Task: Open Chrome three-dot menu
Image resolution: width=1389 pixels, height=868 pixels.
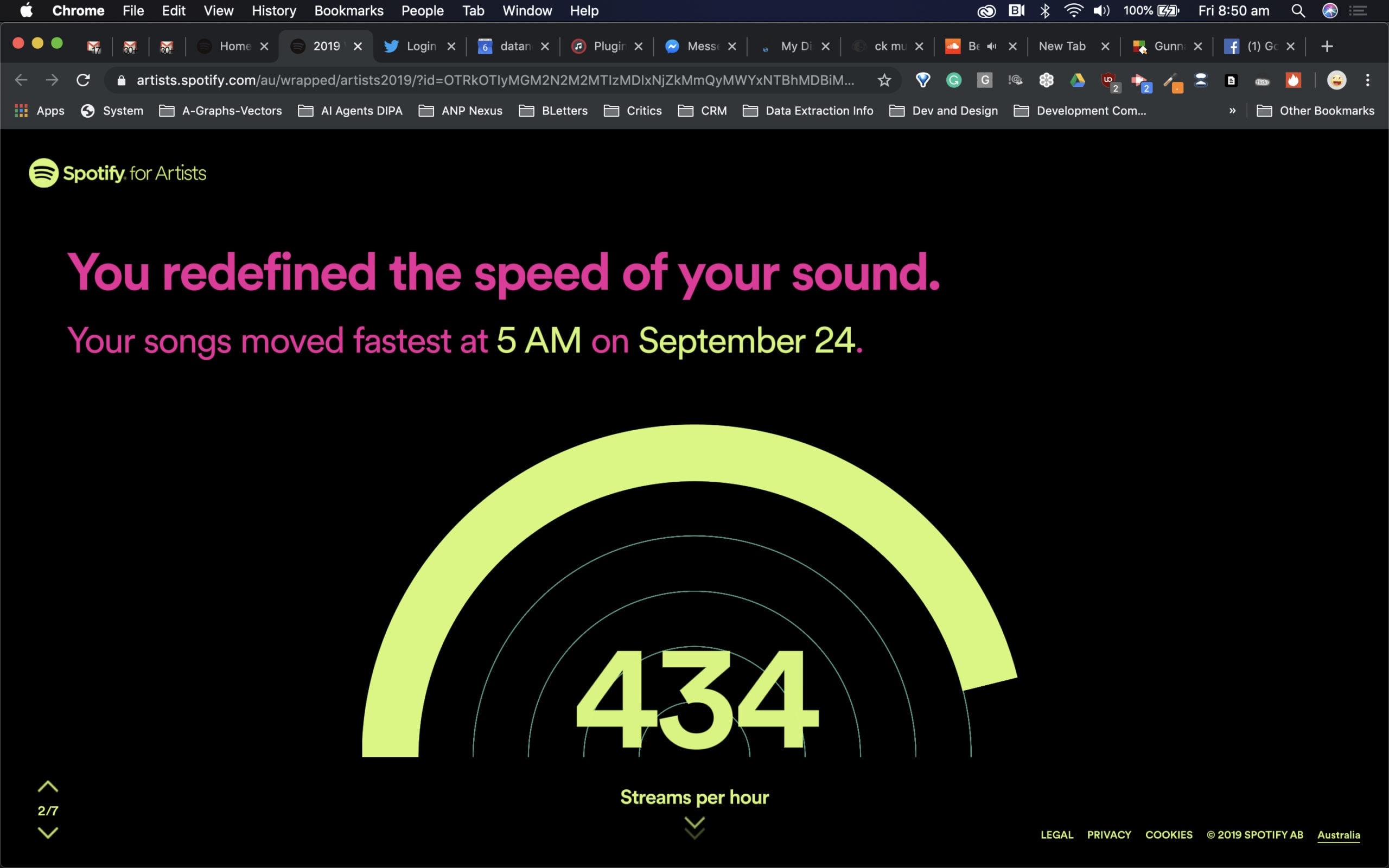Action: (1368, 80)
